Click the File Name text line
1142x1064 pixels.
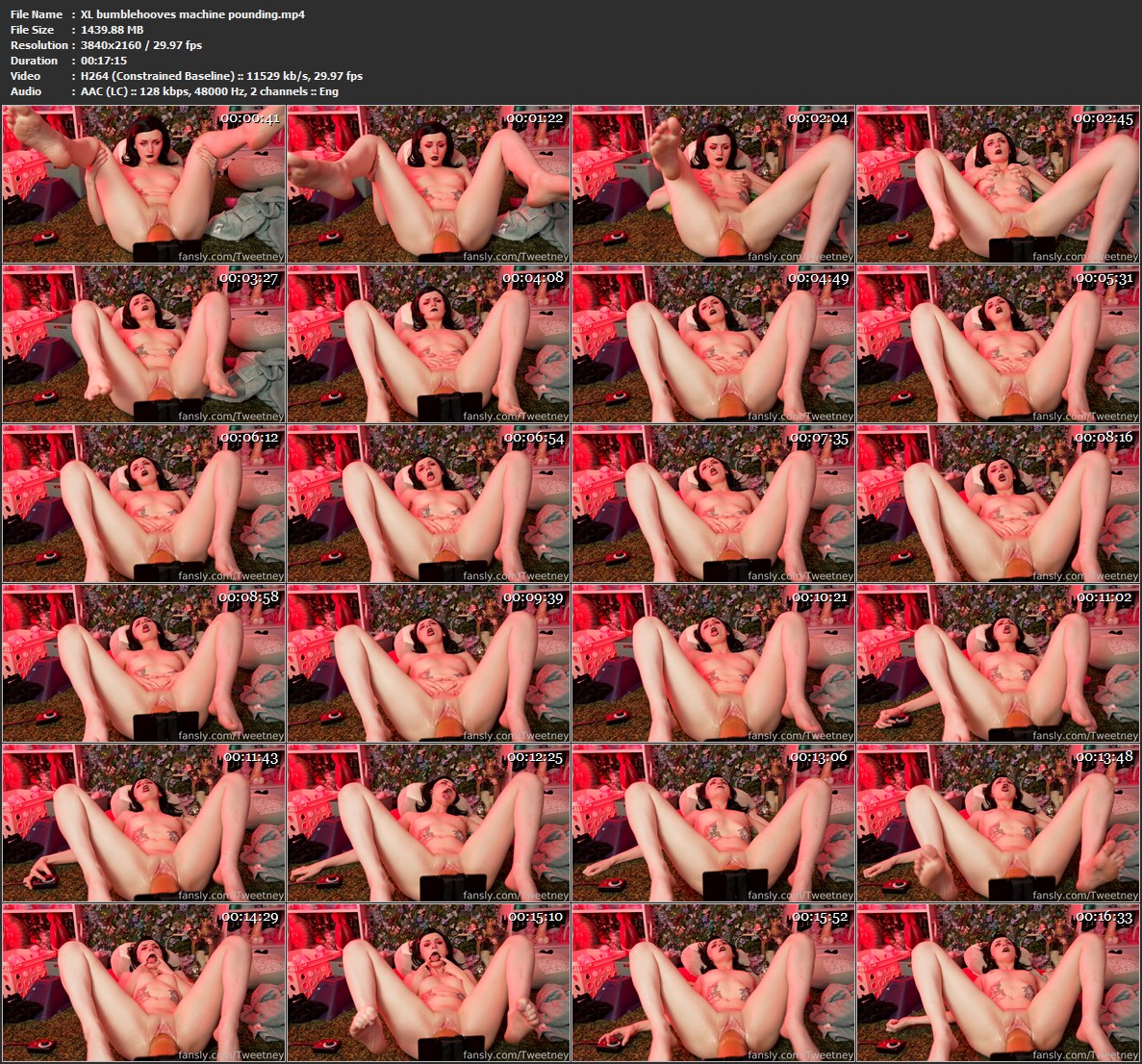(158, 13)
